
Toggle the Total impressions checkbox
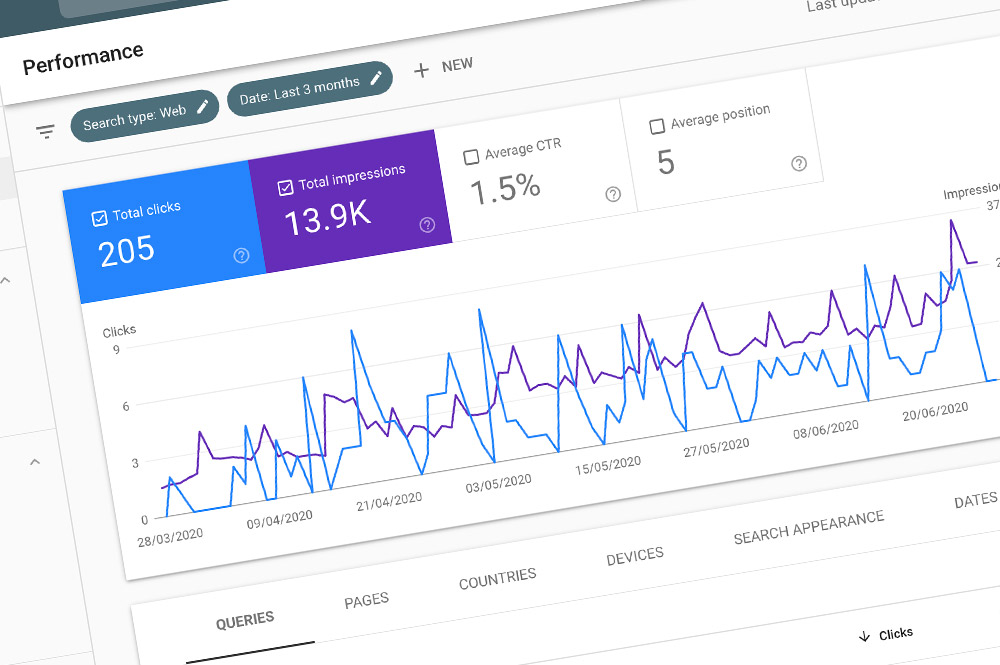286,187
